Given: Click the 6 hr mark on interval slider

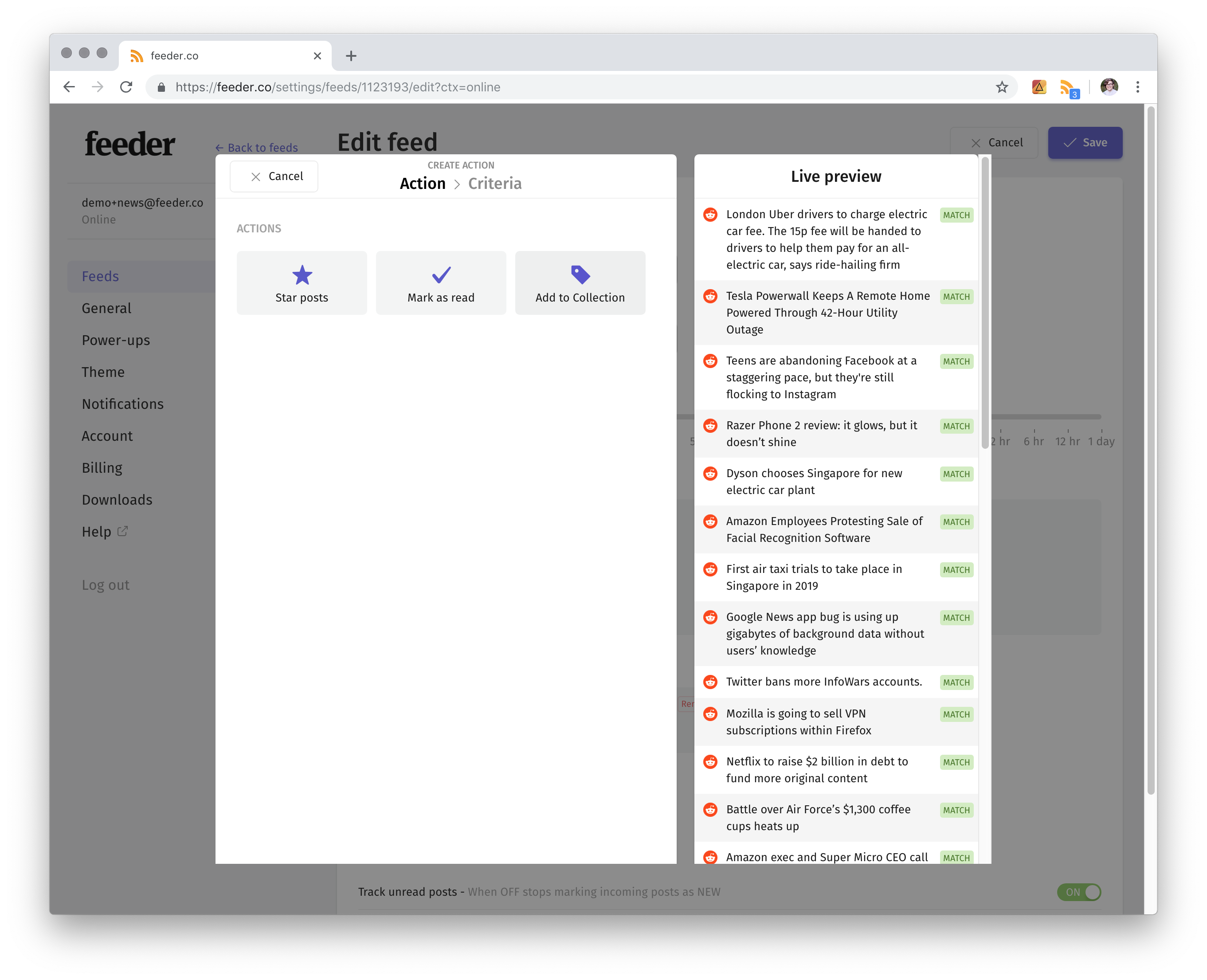Looking at the screenshot, I should point(1034,442).
